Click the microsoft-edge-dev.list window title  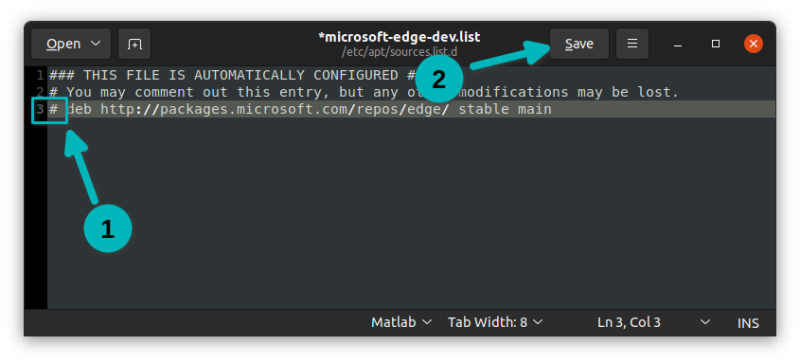coord(399,37)
